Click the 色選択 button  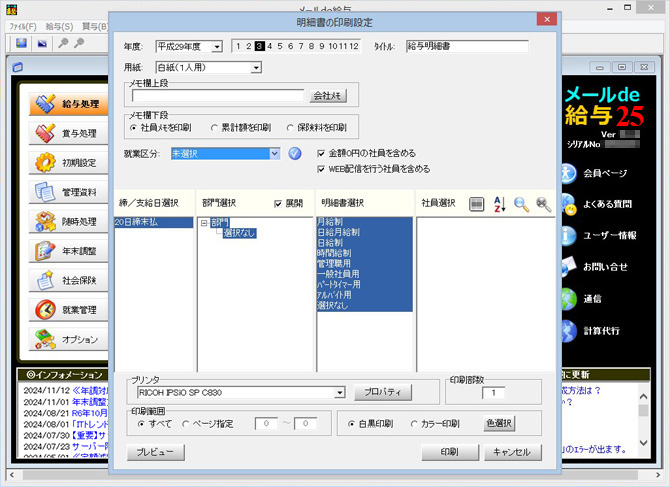tap(499, 423)
